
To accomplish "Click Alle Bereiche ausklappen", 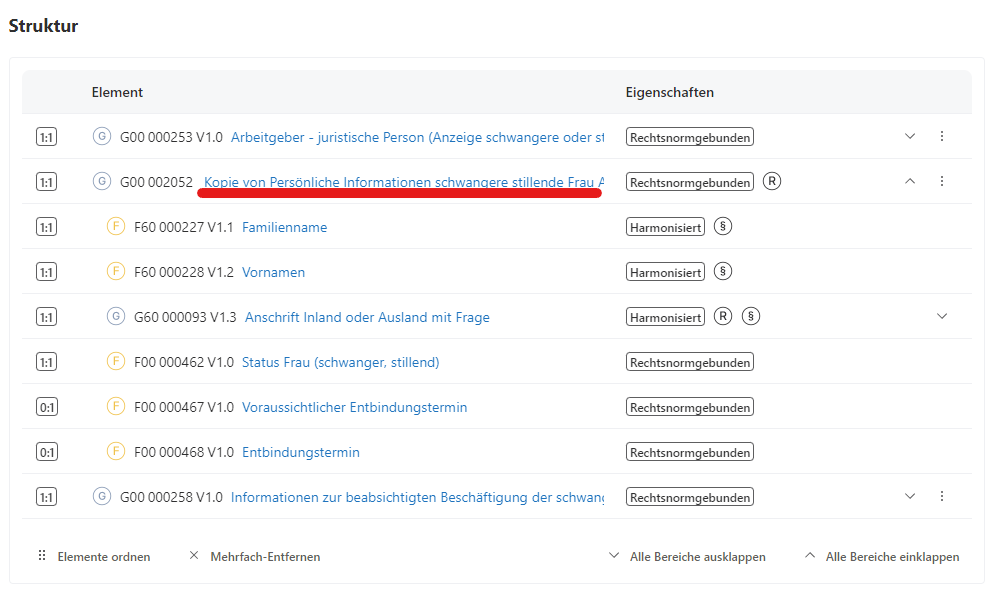I will pyautogui.click(x=688, y=556).
